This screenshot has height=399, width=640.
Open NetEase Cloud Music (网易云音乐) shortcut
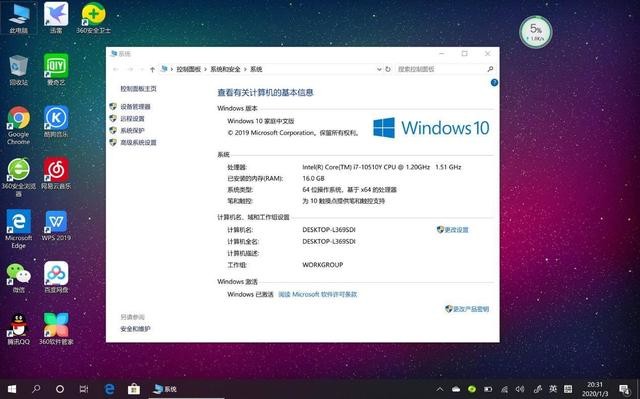tap(56, 173)
